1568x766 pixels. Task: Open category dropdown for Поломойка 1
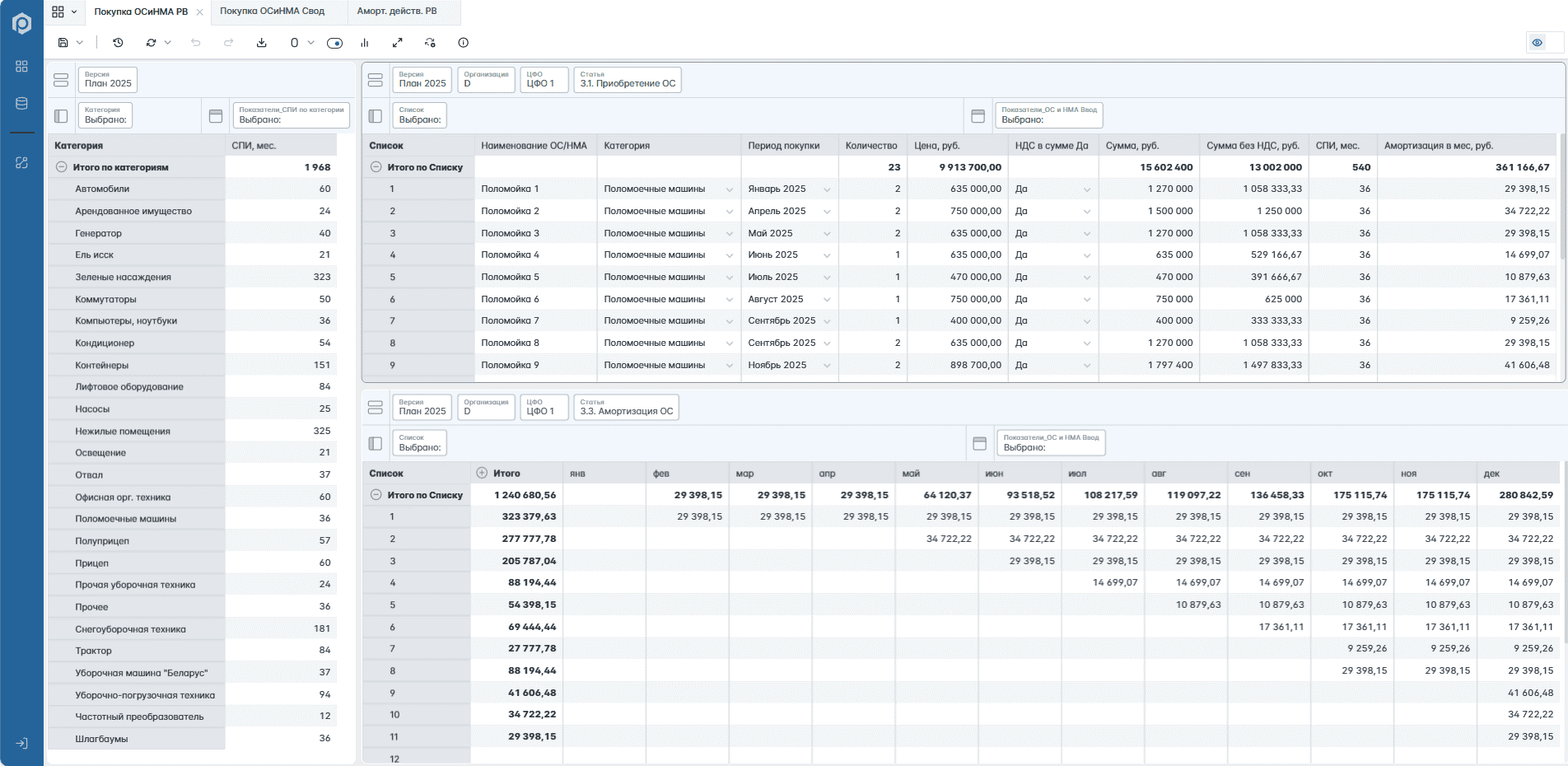(x=729, y=189)
